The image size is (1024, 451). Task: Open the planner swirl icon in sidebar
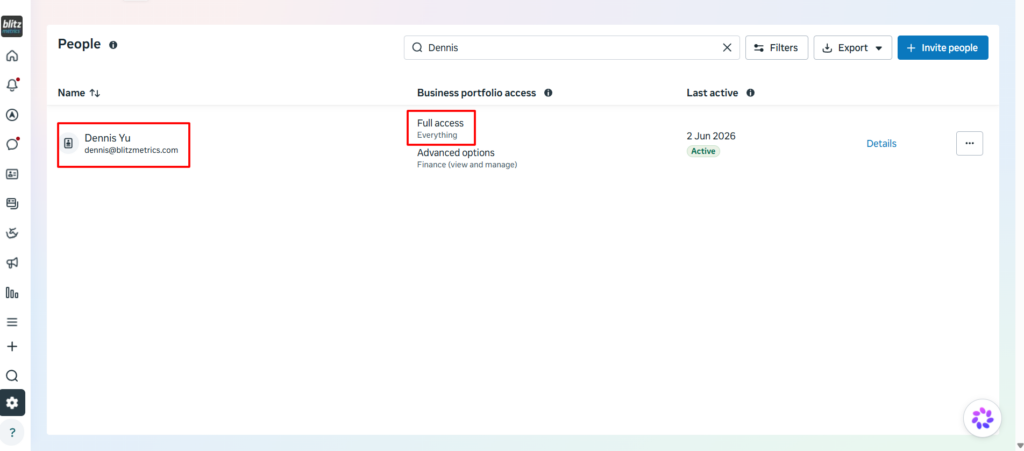(12, 233)
